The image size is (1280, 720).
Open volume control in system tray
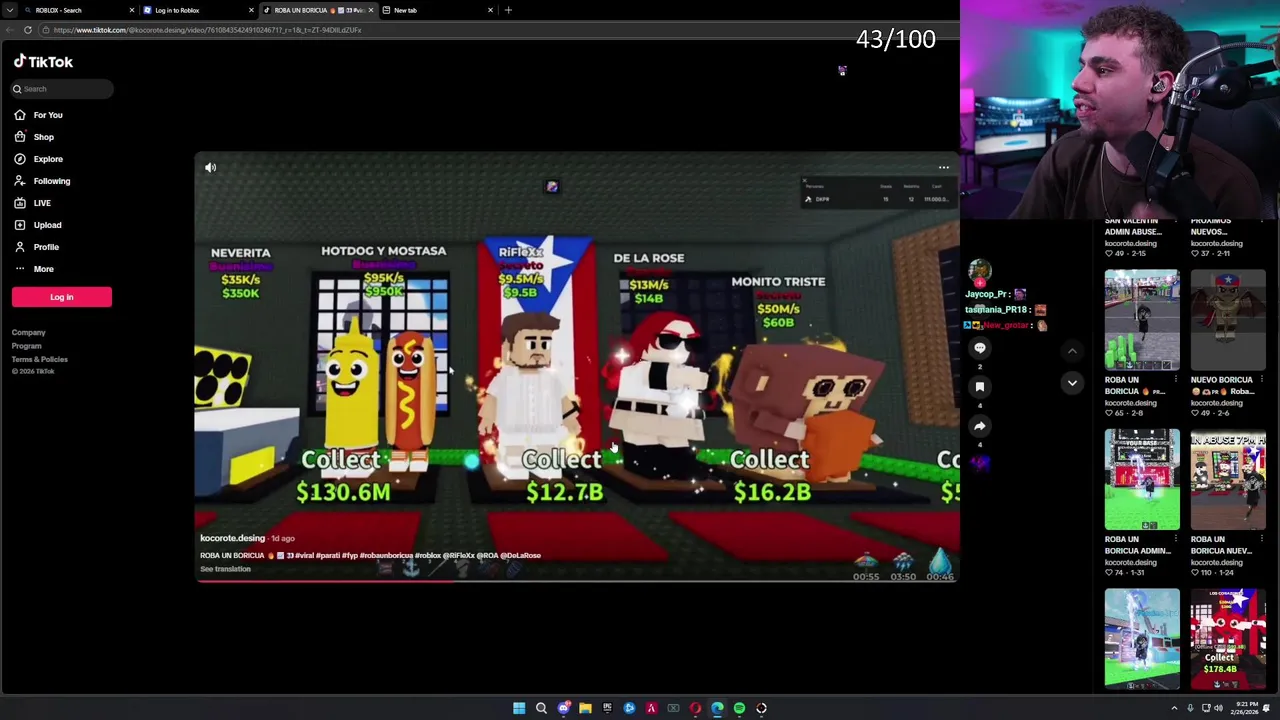tap(1218, 708)
